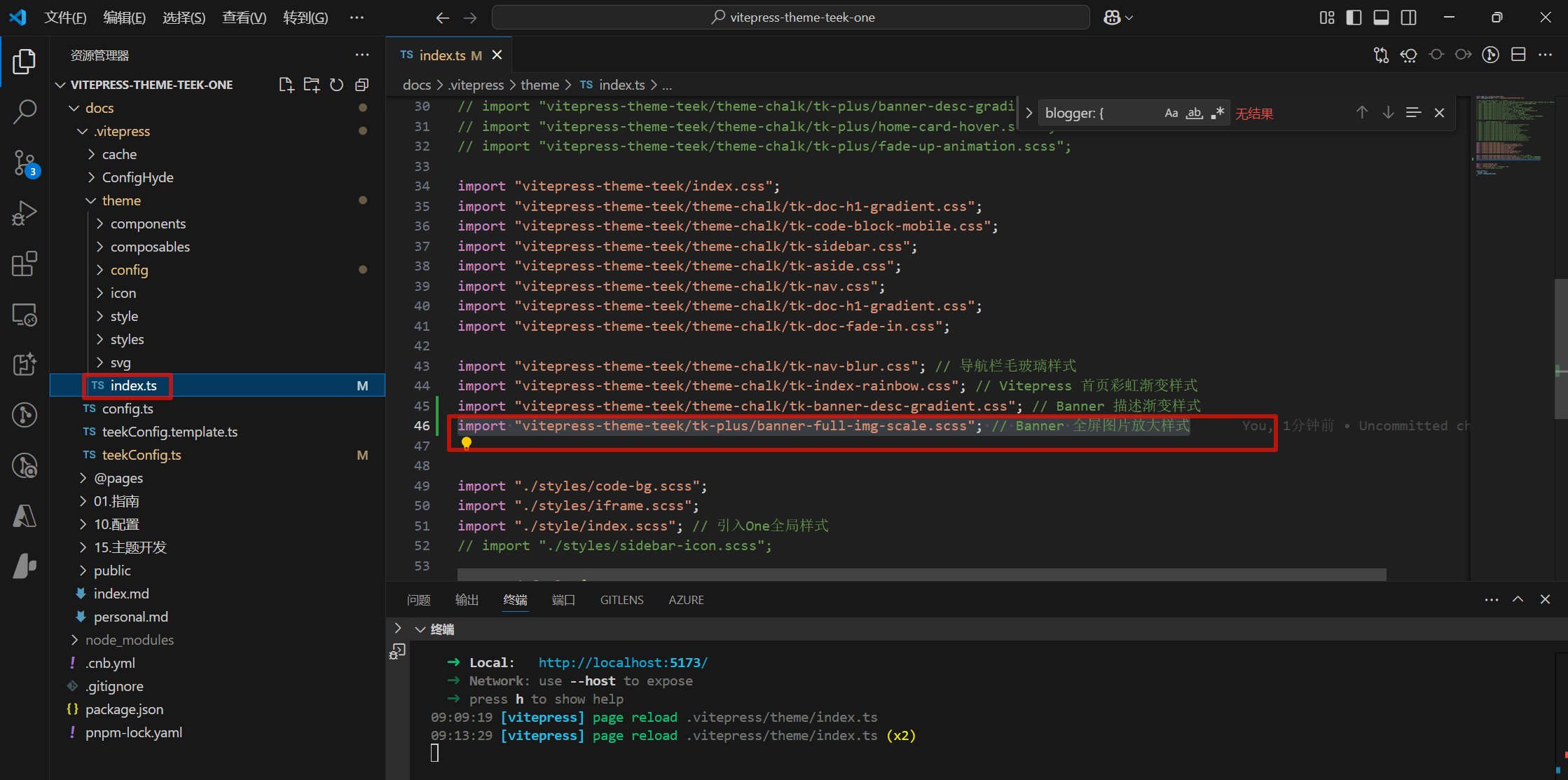Expand the node_modules folder
The image size is (1568, 780).
click(x=129, y=640)
